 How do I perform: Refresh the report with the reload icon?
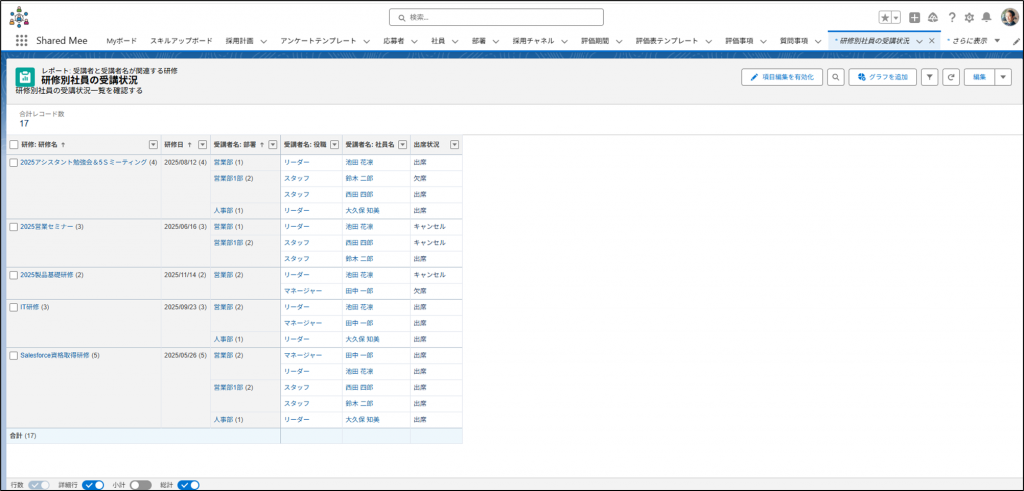tap(950, 77)
